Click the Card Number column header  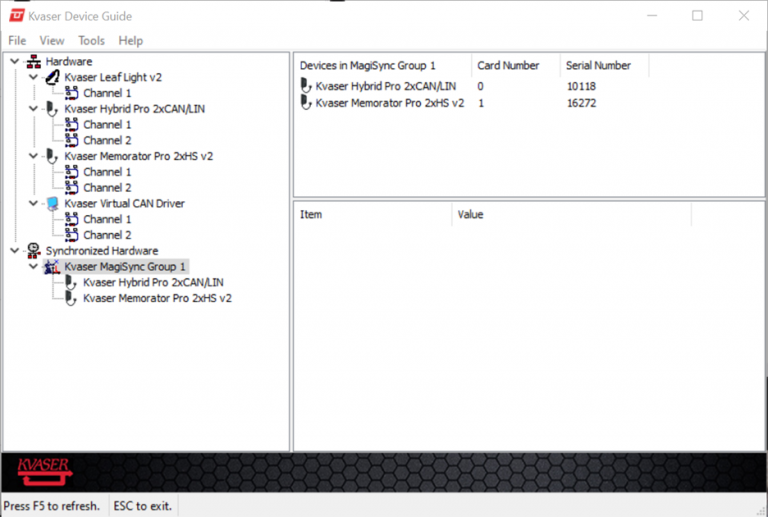click(x=508, y=65)
